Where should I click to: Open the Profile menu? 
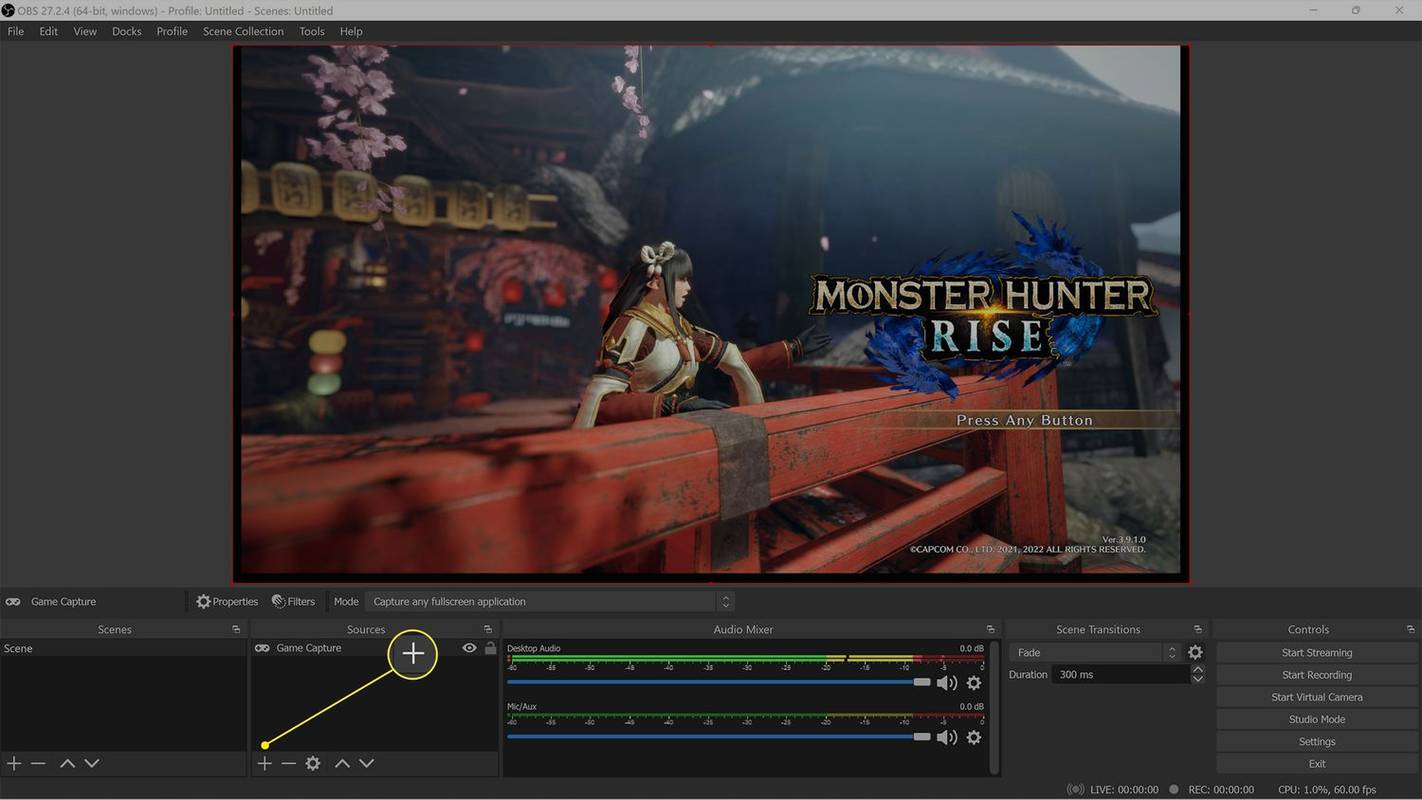(172, 31)
